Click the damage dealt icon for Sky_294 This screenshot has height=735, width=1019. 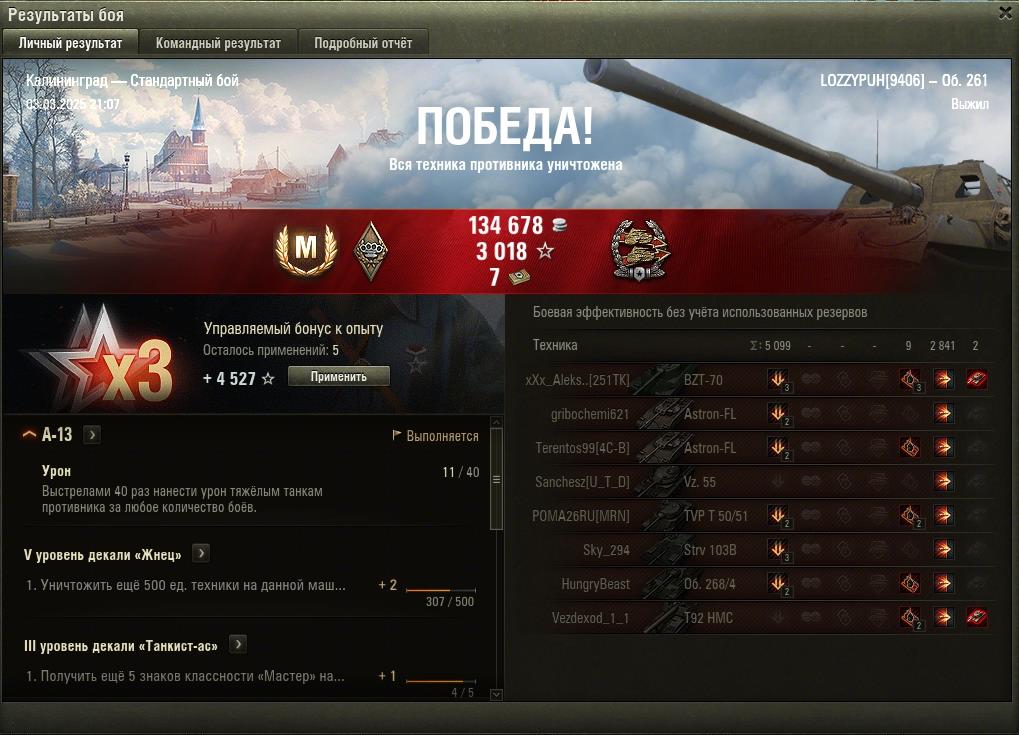(943, 550)
